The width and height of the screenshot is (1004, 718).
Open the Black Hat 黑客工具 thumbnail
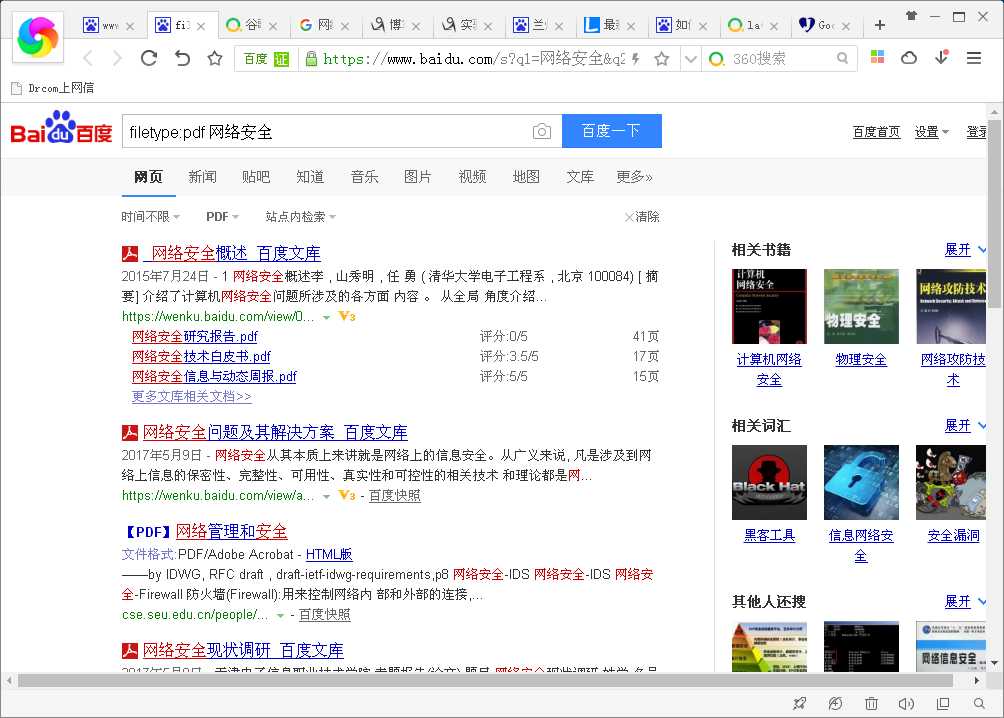(x=769, y=482)
